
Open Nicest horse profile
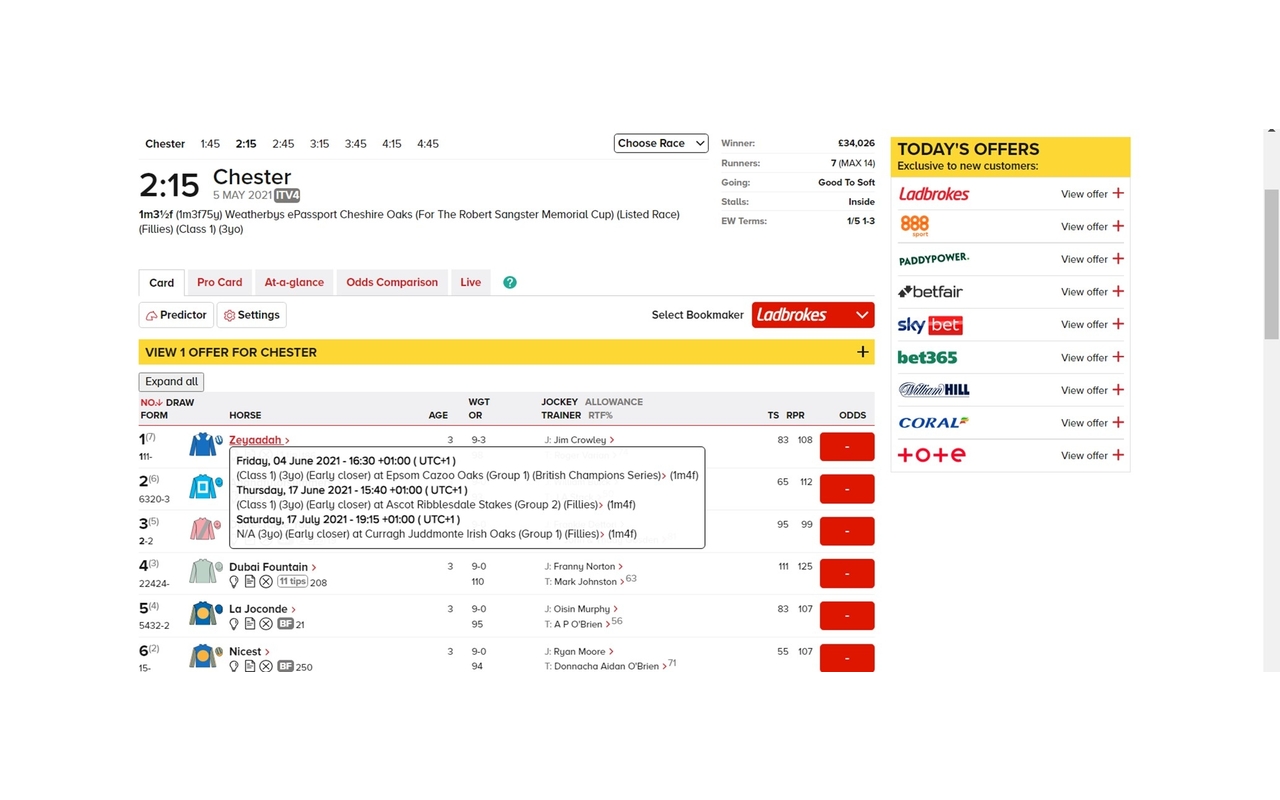point(249,652)
